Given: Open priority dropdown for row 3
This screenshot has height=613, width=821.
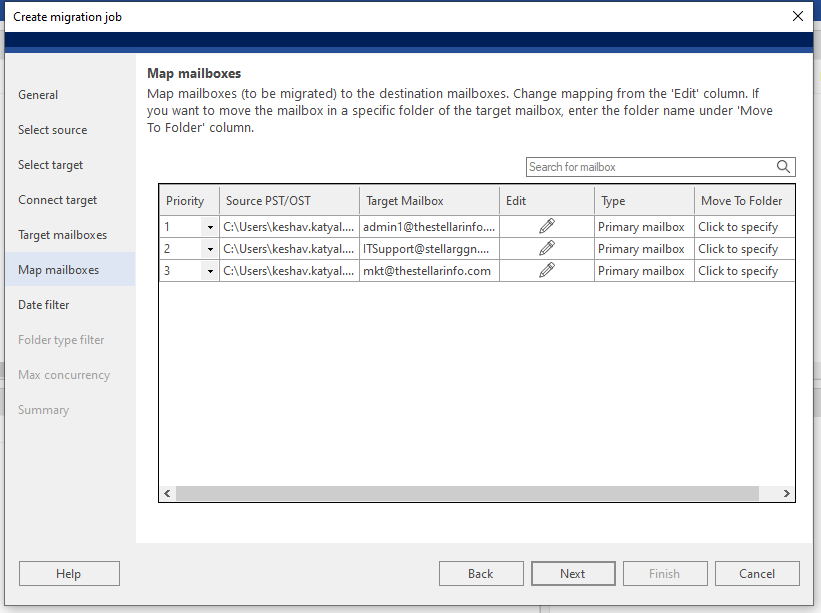Looking at the screenshot, I should pos(210,271).
